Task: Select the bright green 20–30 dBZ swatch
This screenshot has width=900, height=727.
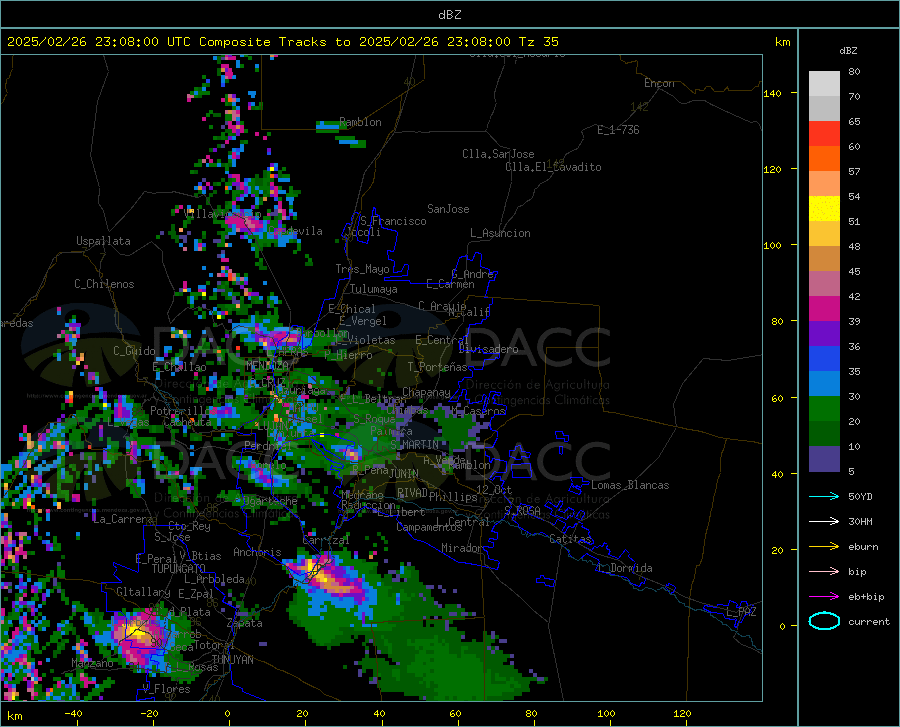Action: [x=824, y=409]
